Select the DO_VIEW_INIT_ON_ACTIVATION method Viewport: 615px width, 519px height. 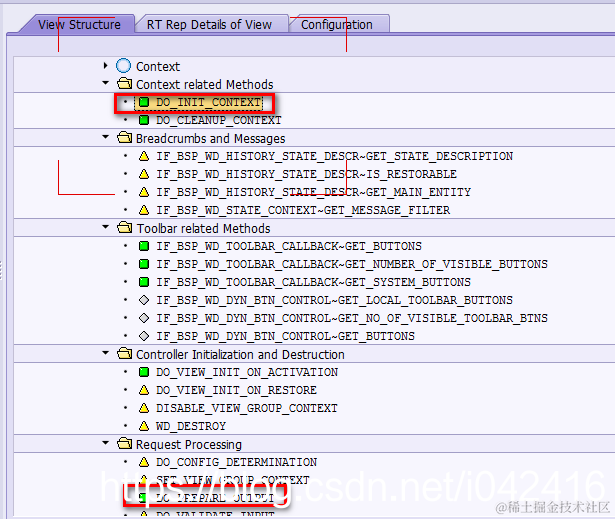click(247, 372)
